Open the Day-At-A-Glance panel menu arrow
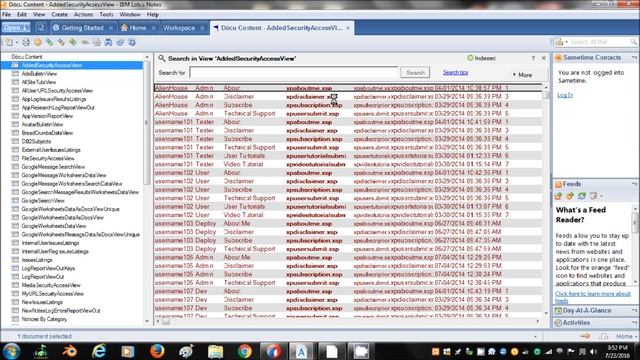The height and width of the screenshot is (360, 640). click(635, 311)
